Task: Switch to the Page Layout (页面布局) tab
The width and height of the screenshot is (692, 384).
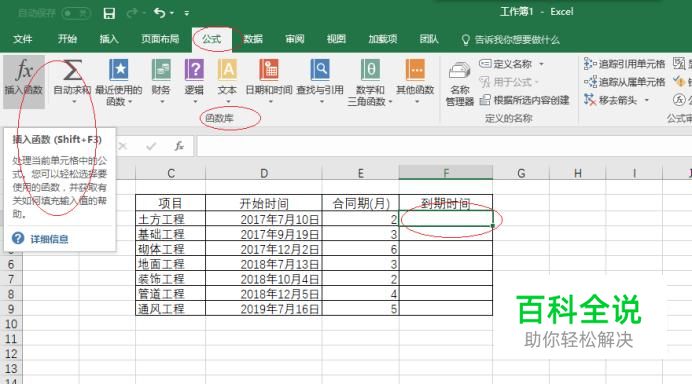Action: pyautogui.click(x=160, y=39)
